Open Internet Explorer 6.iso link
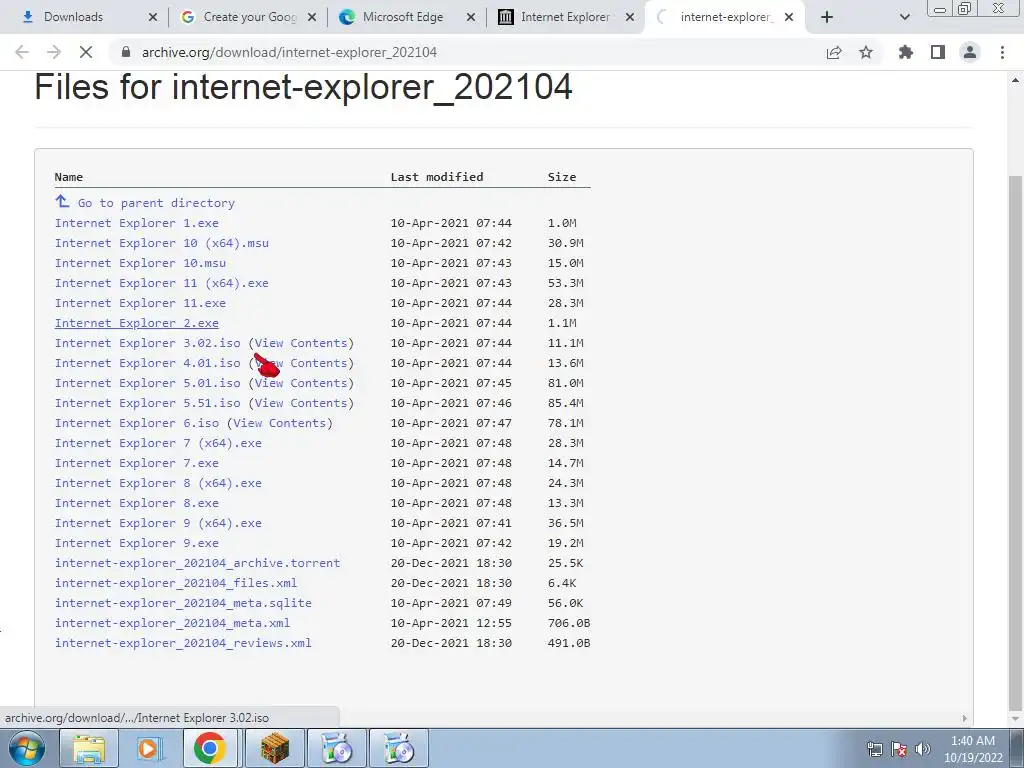Viewport: 1024px width, 768px height. 136,423
